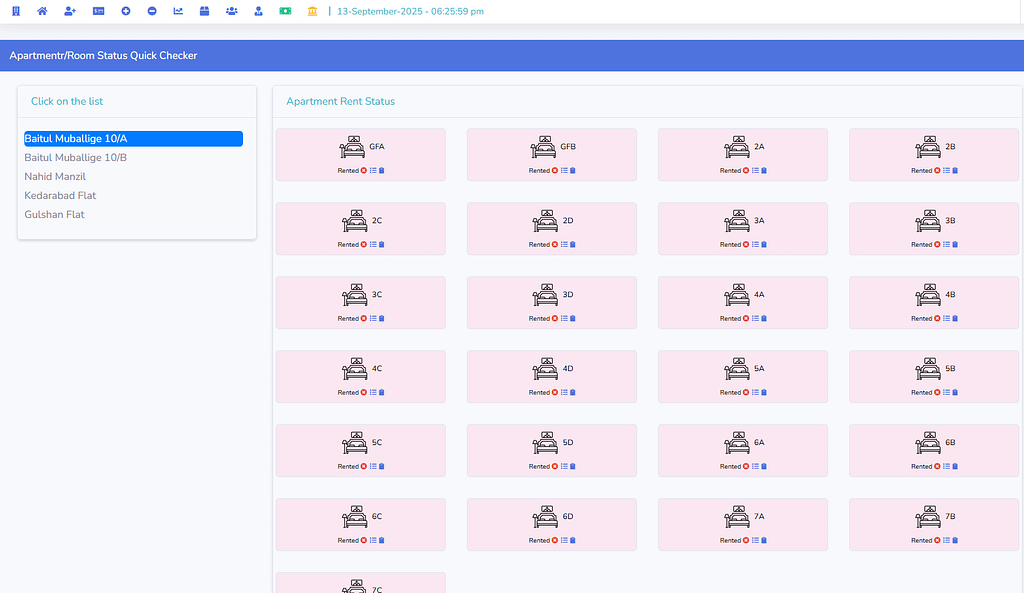Viewport: 1024px width, 593px height.
Task: Open the clipboard icon on apartment 3D card
Action: [573, 319]
